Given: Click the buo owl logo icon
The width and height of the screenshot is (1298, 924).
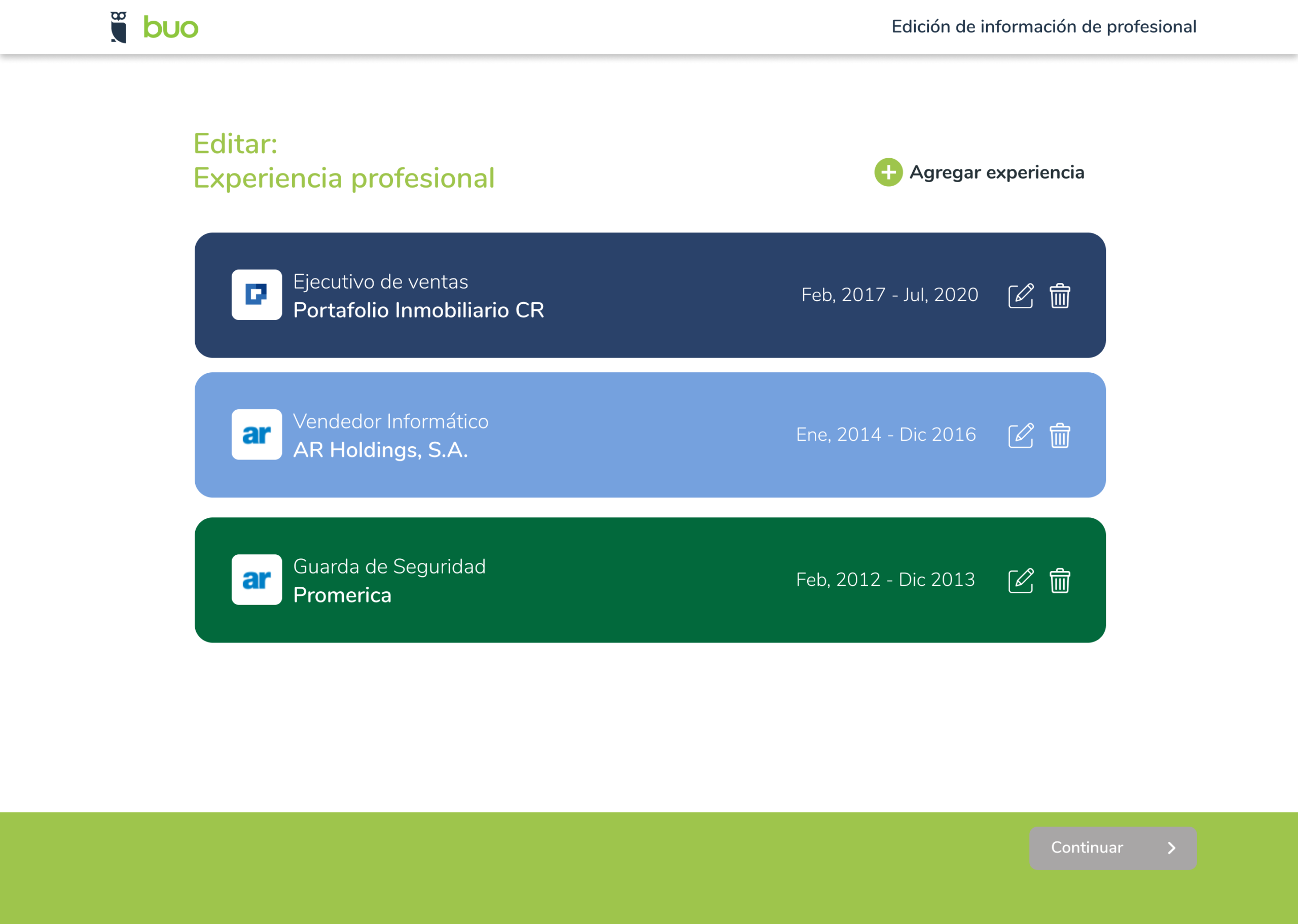Looking at the screenshot, I should click(x=119, y=27).
